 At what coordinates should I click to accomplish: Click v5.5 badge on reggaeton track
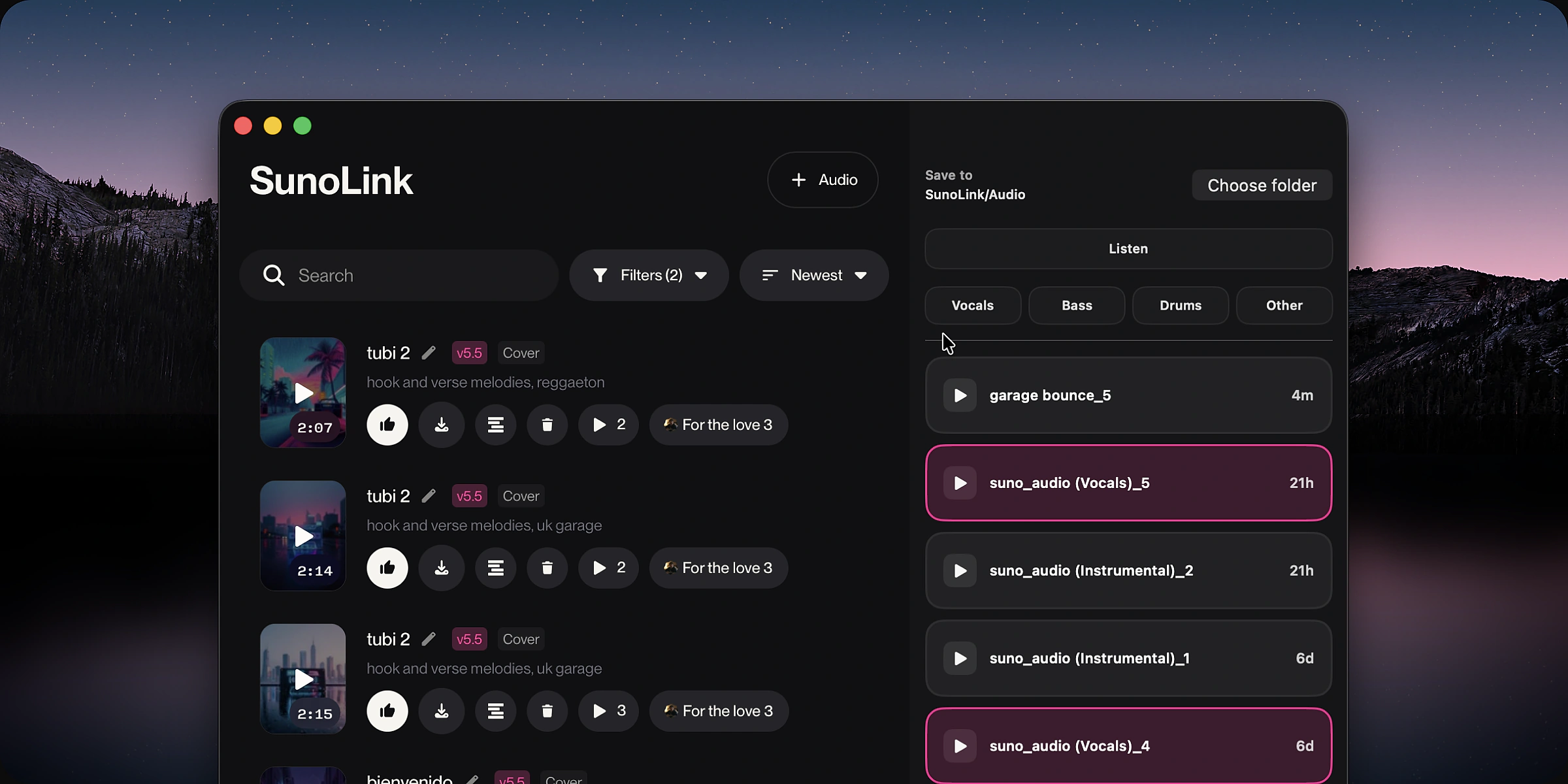469,353
